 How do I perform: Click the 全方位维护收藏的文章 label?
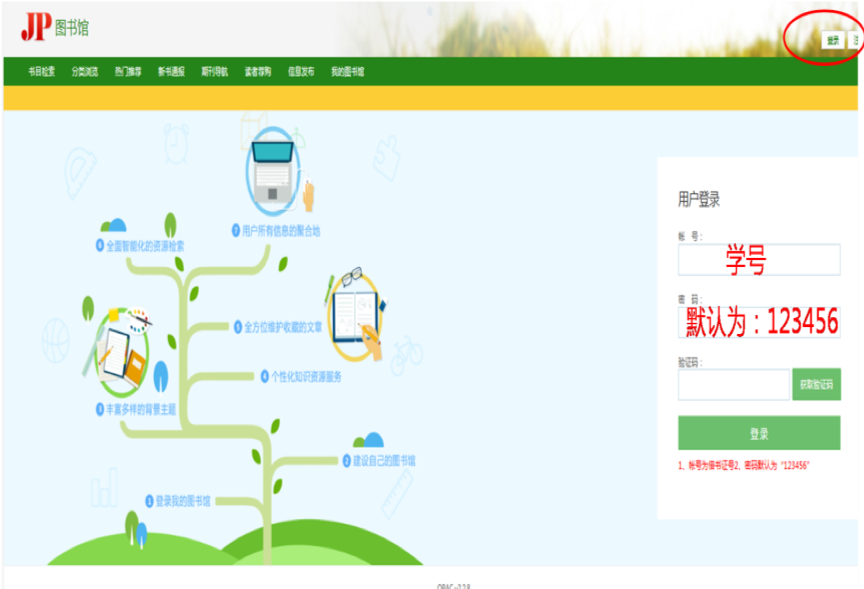coord(278,327)
